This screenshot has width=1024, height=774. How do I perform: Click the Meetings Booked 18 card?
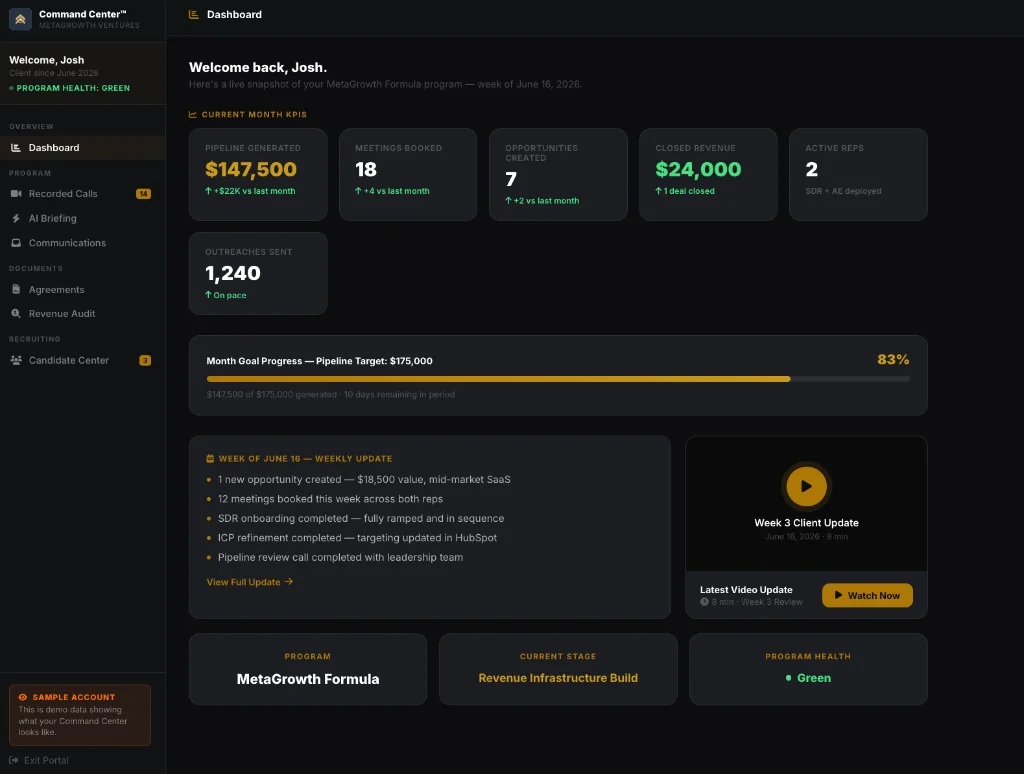tap(408, 174)
